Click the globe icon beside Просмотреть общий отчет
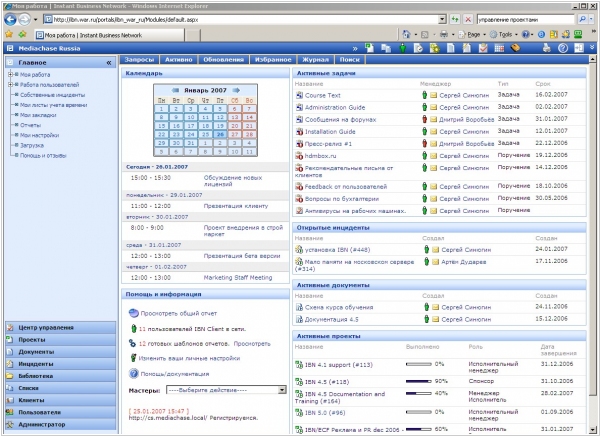 coord(134,313)
